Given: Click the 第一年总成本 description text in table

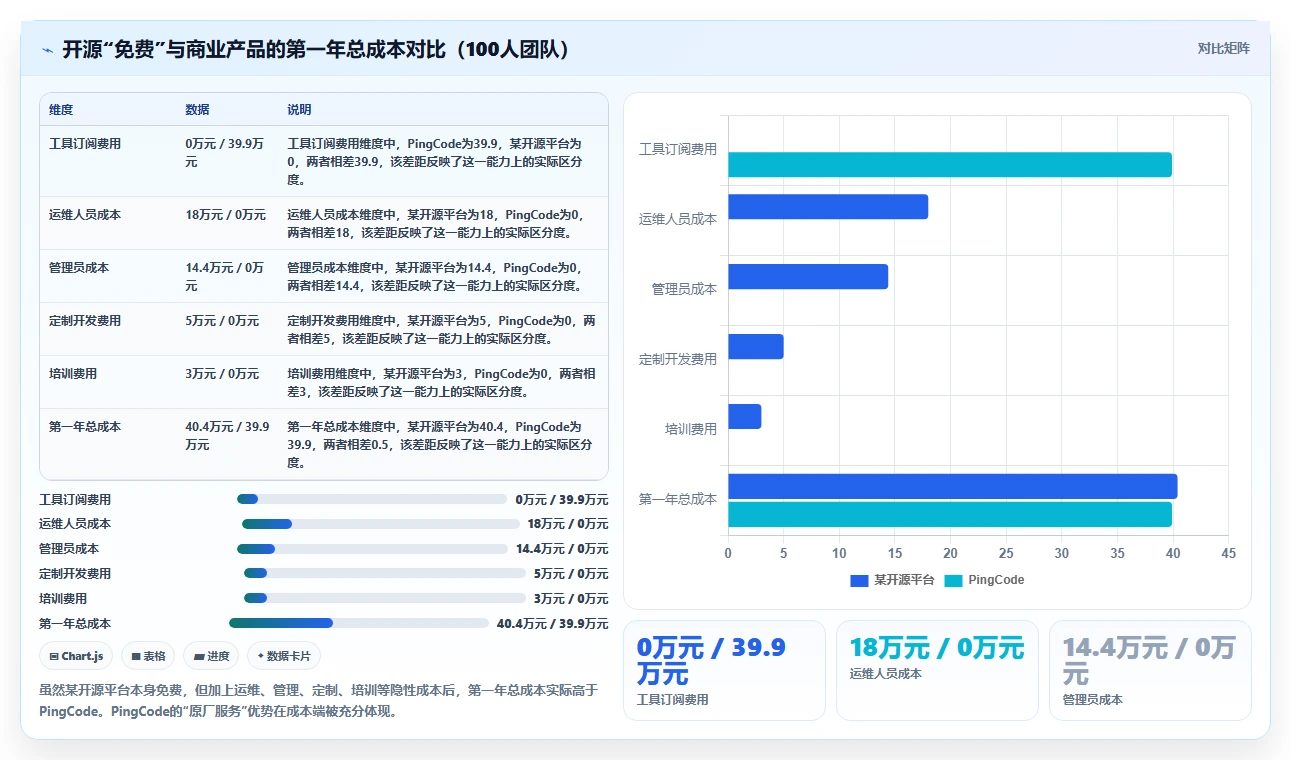Looking at the screenshot, I should tap(440, 445).
